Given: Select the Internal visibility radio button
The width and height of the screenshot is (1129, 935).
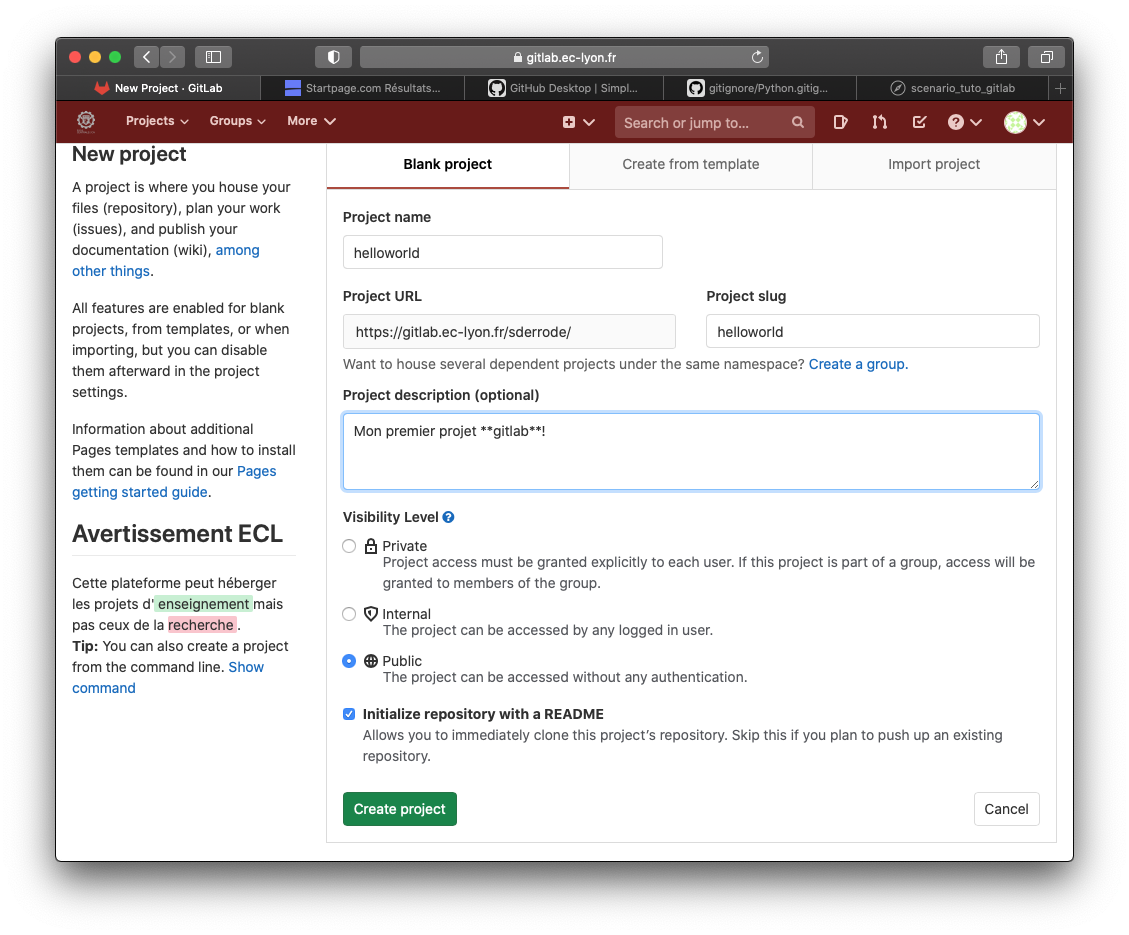Looking at the screenshot, I should pos(349,614).
